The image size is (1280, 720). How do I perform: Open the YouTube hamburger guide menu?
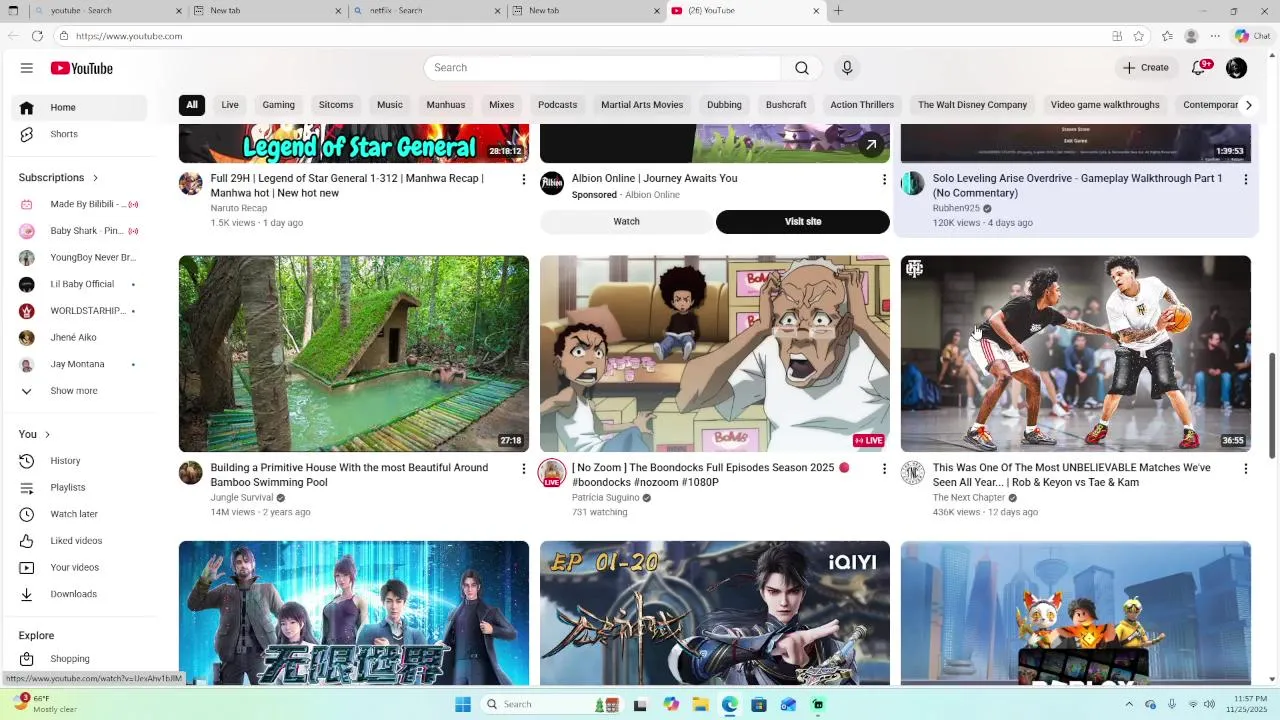point(27,68)
